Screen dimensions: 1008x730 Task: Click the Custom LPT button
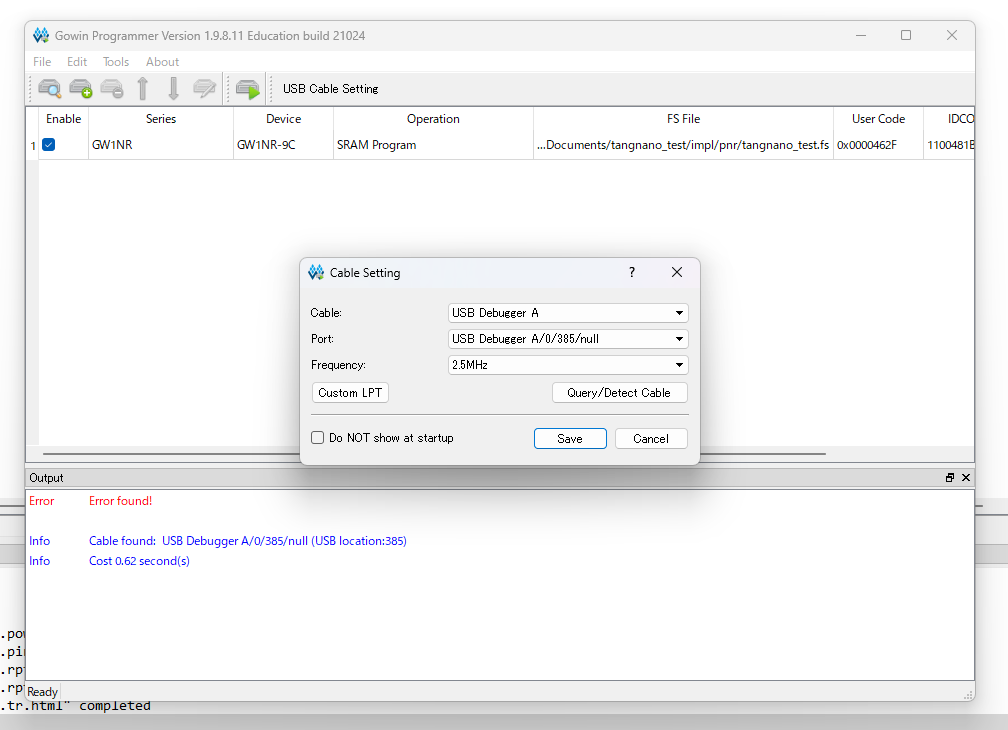(x=350, y=393)
